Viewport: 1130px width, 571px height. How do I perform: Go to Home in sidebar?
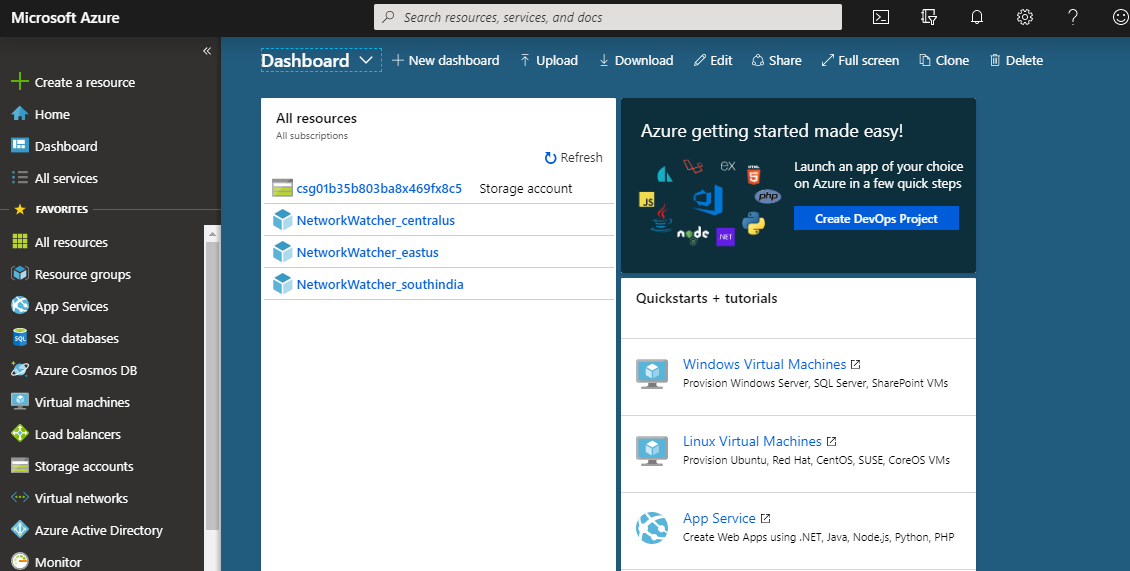click(52, 114)
